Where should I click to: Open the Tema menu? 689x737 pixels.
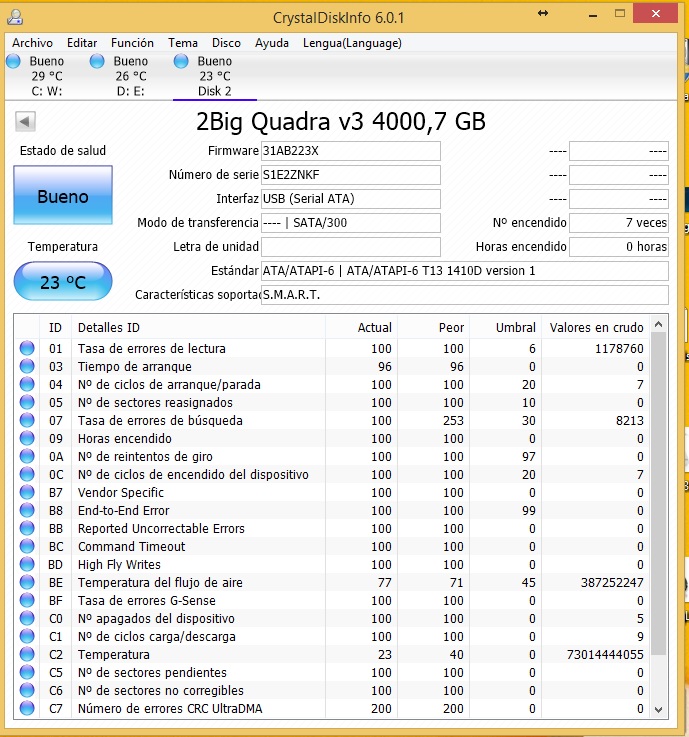point(183,43)
